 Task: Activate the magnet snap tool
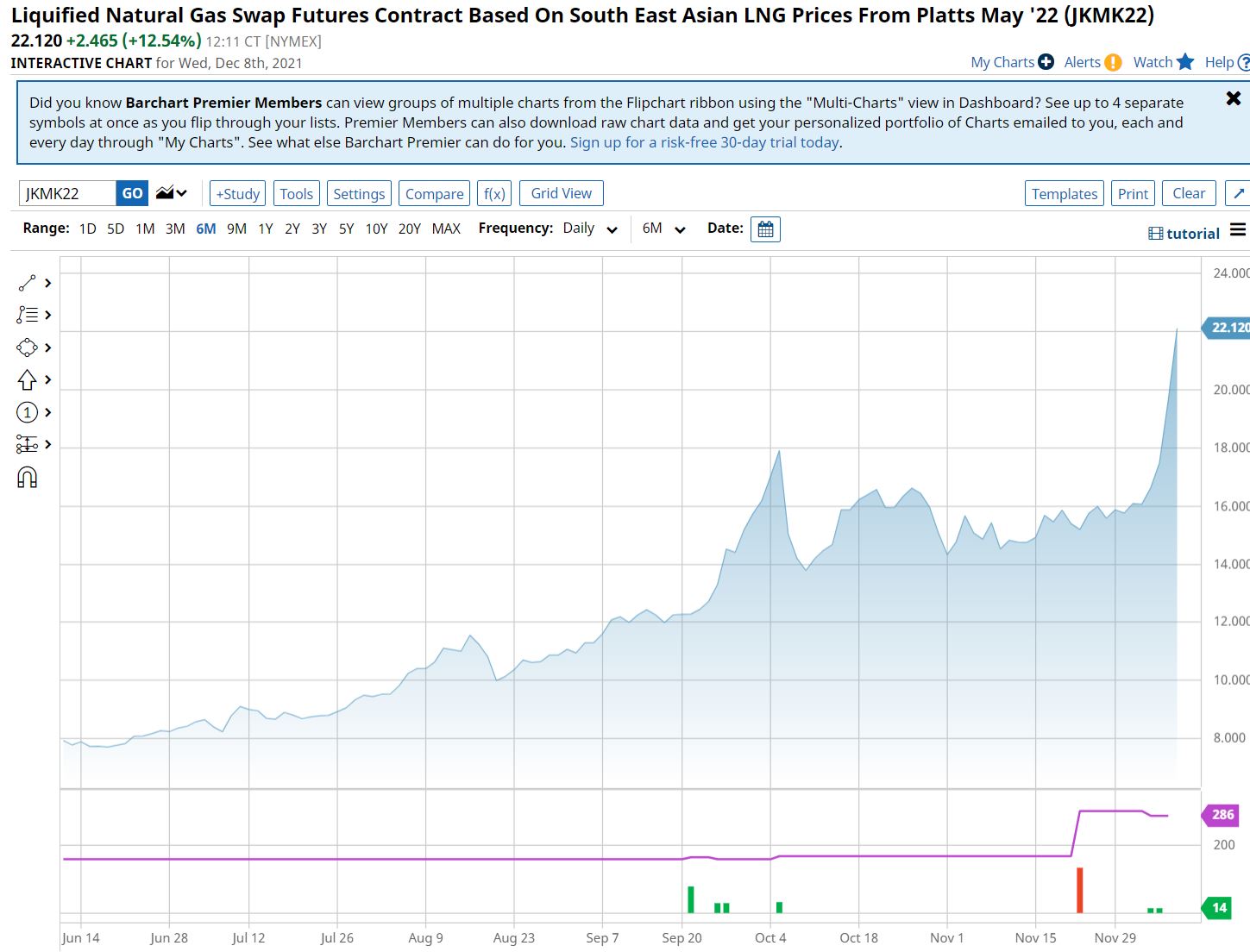coord(27,478)
